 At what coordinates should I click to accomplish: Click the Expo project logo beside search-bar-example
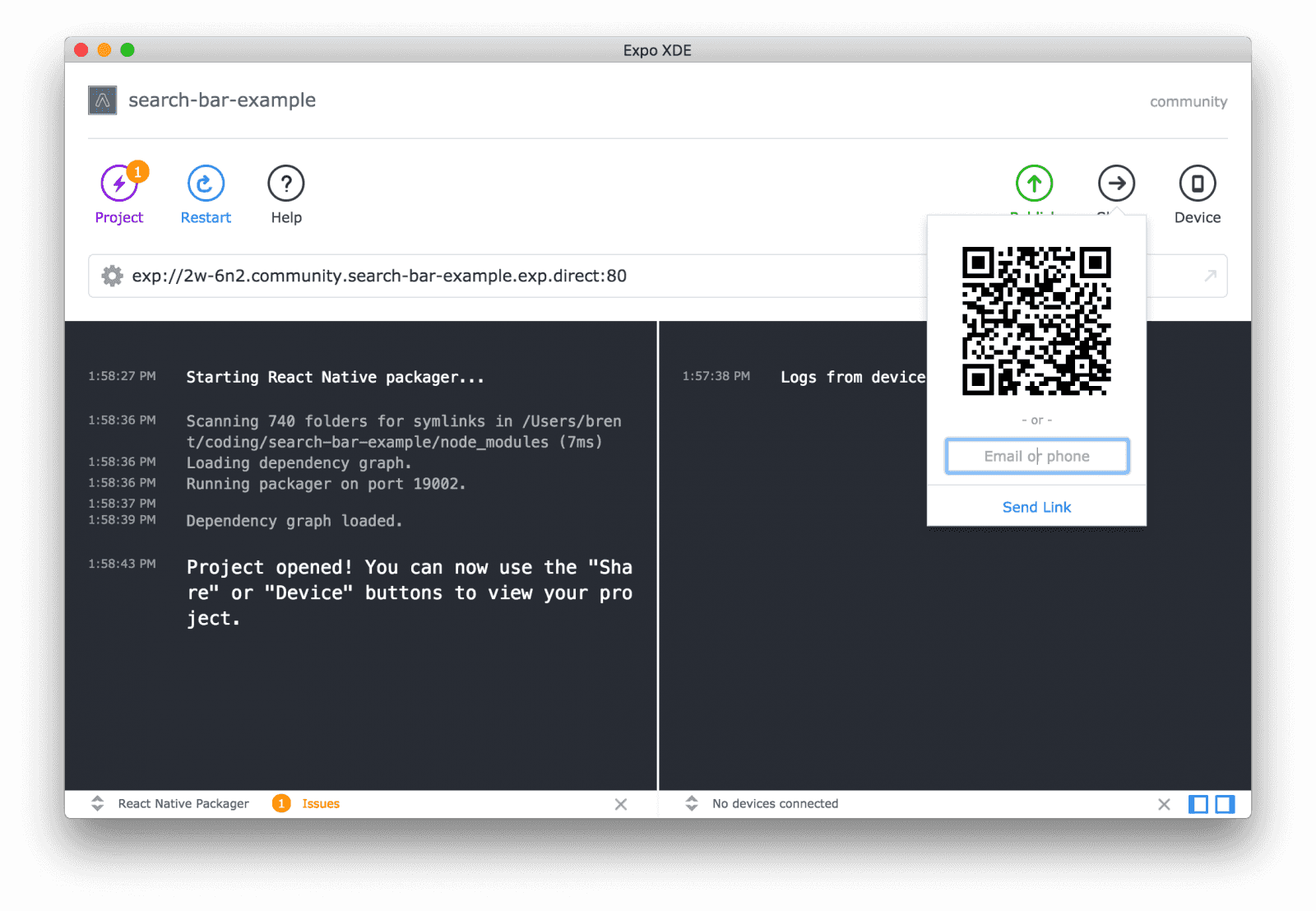click(103, 100)
